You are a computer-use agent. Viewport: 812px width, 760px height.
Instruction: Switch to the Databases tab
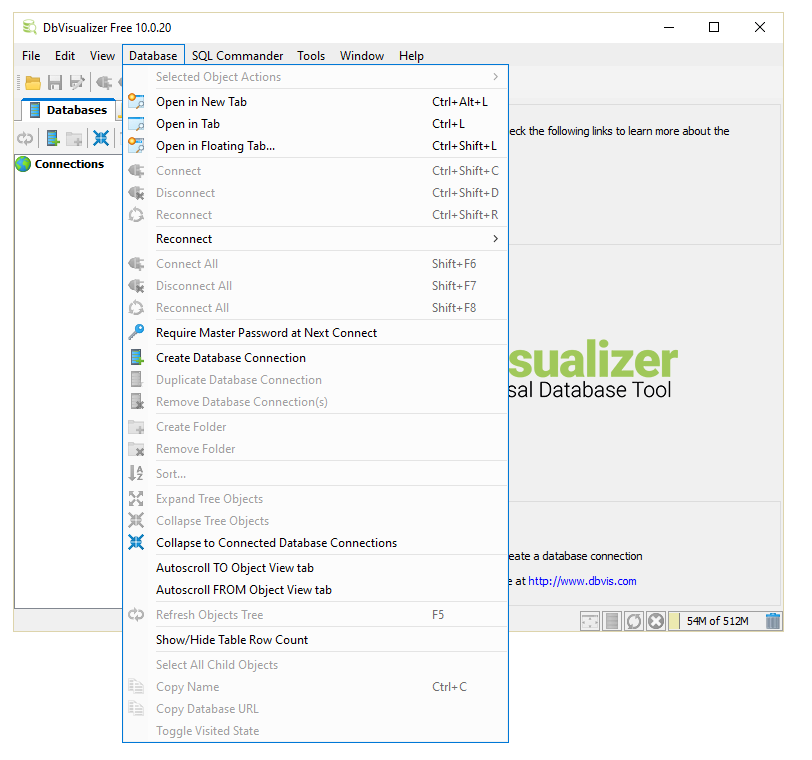(x=68, y=110)
